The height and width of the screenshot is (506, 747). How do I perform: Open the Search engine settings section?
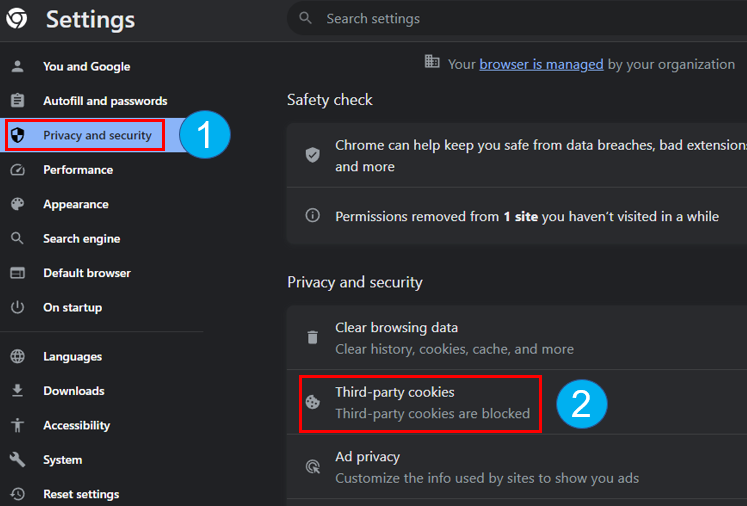(81, 239)
